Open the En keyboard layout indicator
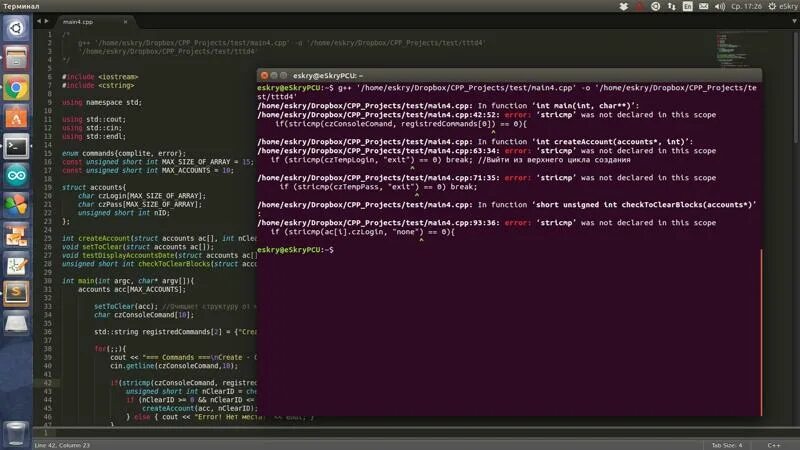800x450 pixels. click(x=687, y=6)
